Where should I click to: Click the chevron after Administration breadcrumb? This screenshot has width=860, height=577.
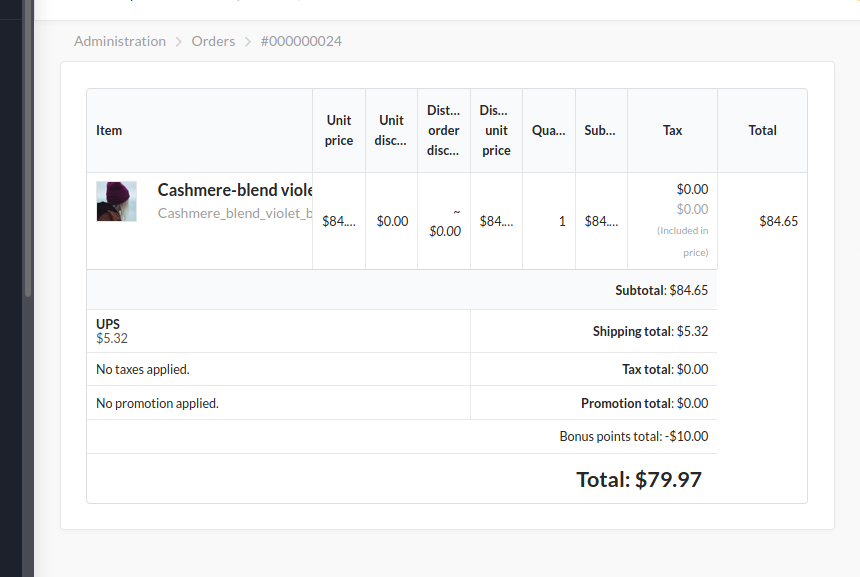point(179,42)
